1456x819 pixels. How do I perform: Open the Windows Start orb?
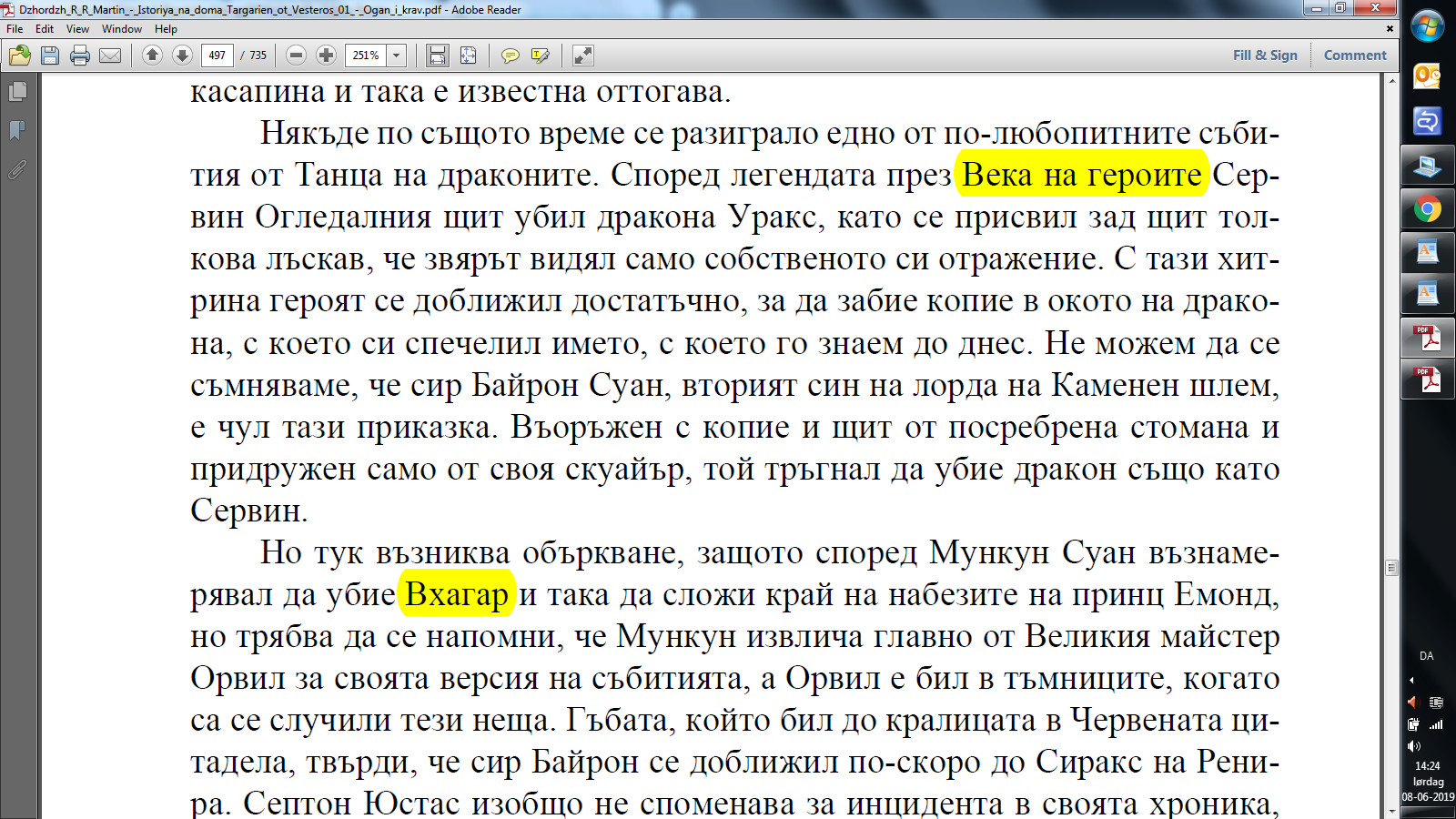point(1428,26)
